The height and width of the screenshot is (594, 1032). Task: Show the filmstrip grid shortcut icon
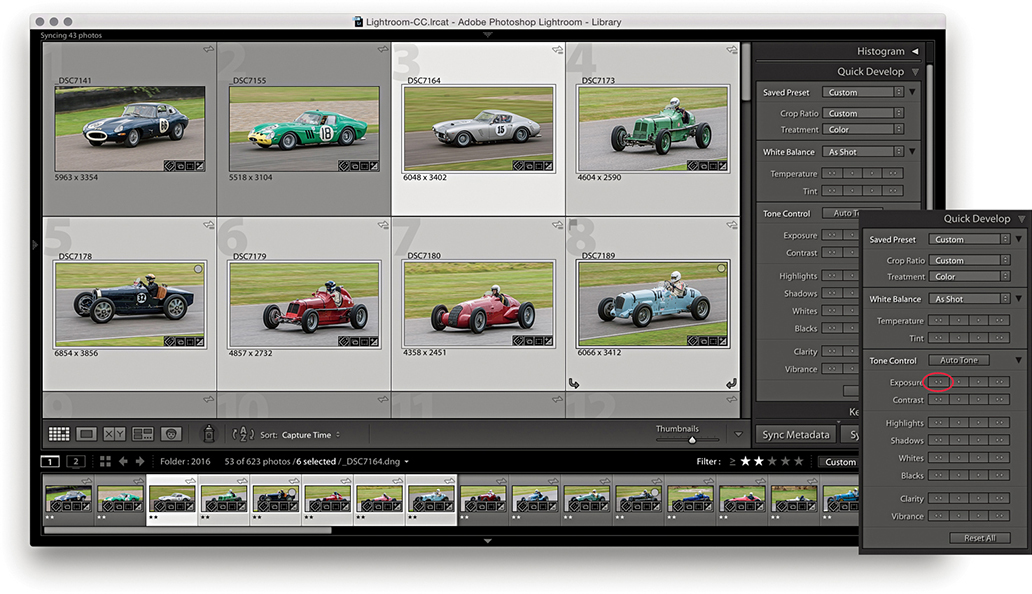coord(105,462)
